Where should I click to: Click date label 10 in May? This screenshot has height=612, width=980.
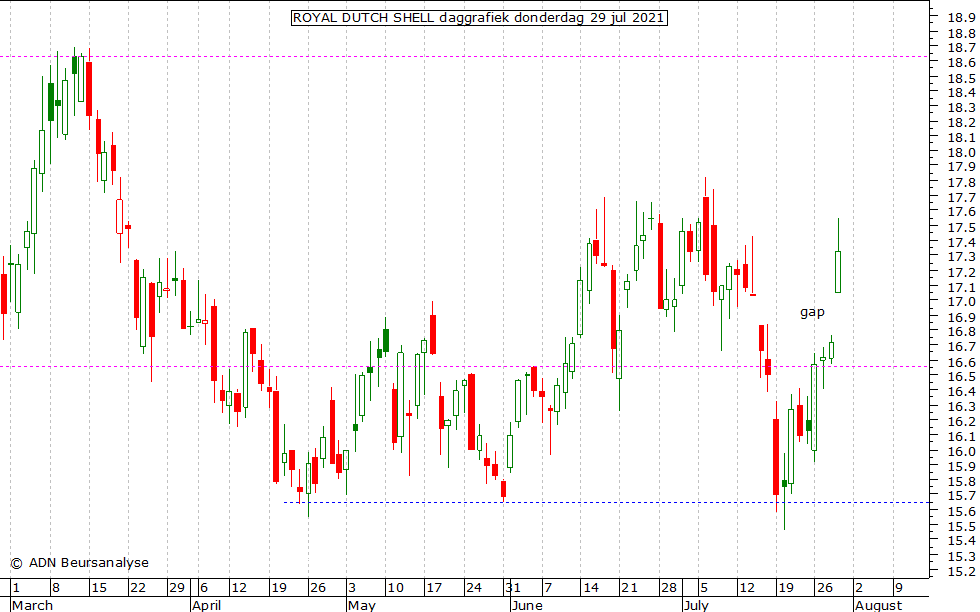pos(395,588)
